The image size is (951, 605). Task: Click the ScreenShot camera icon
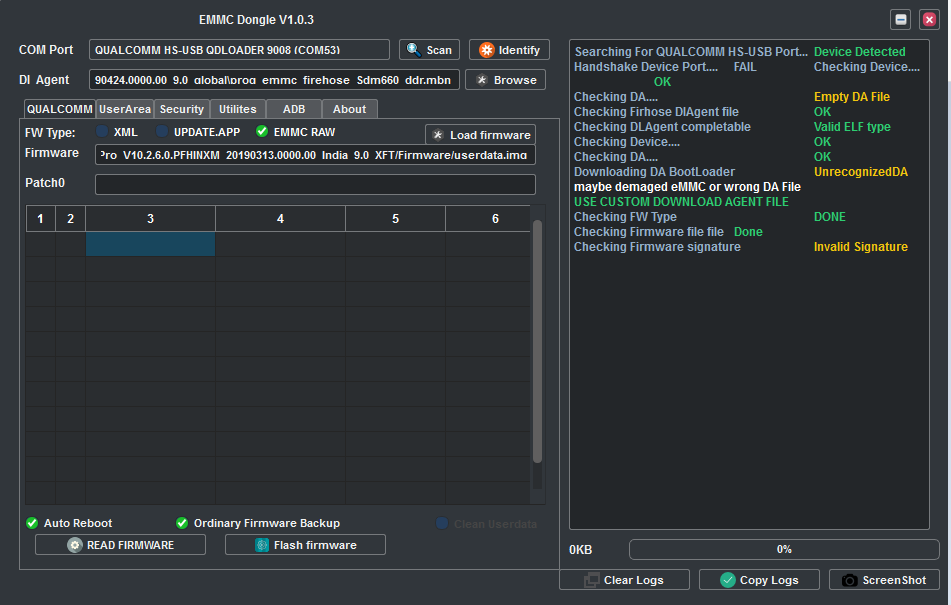pos(850,580)
